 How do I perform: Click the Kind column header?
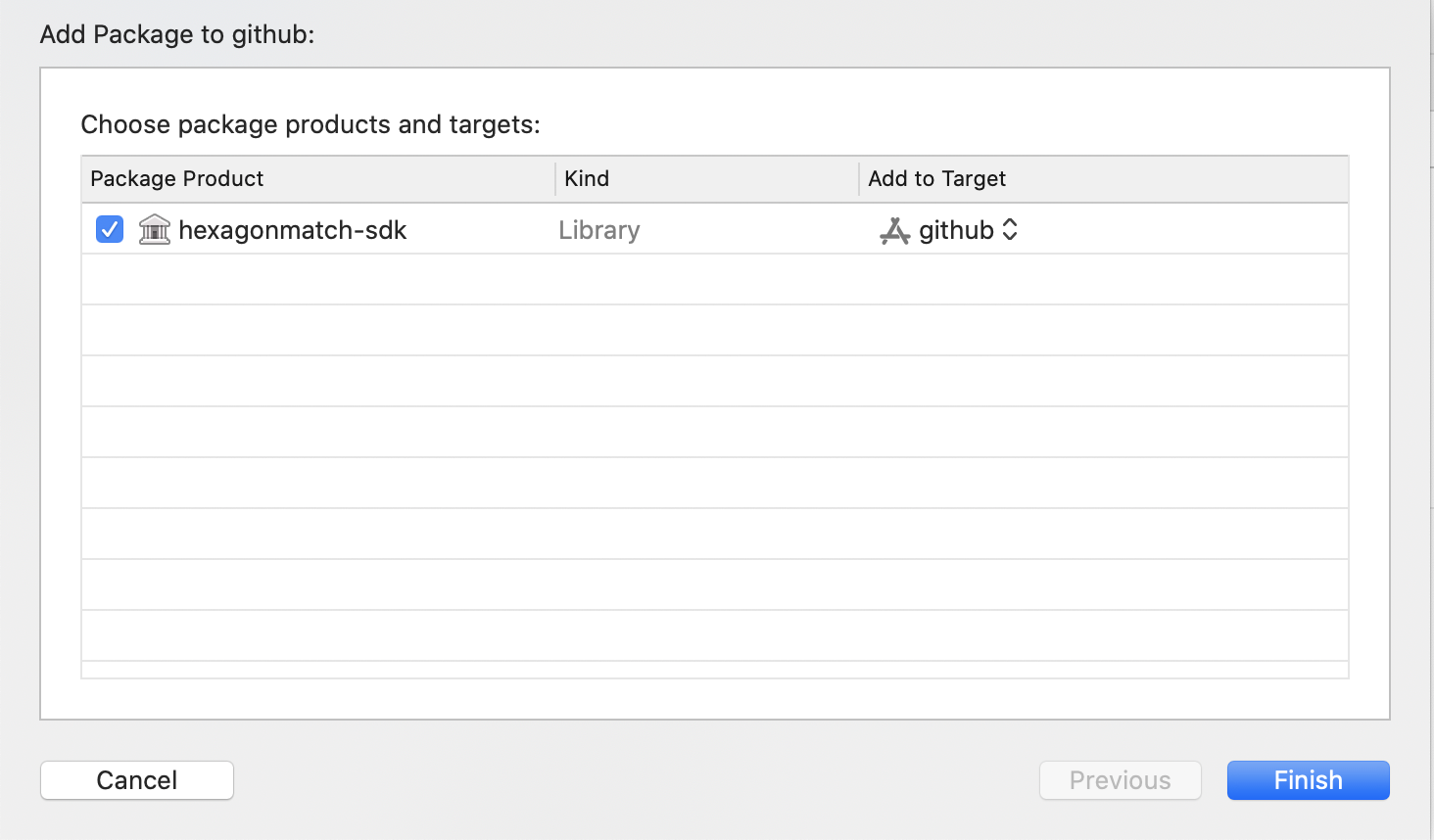click(587, 178)
